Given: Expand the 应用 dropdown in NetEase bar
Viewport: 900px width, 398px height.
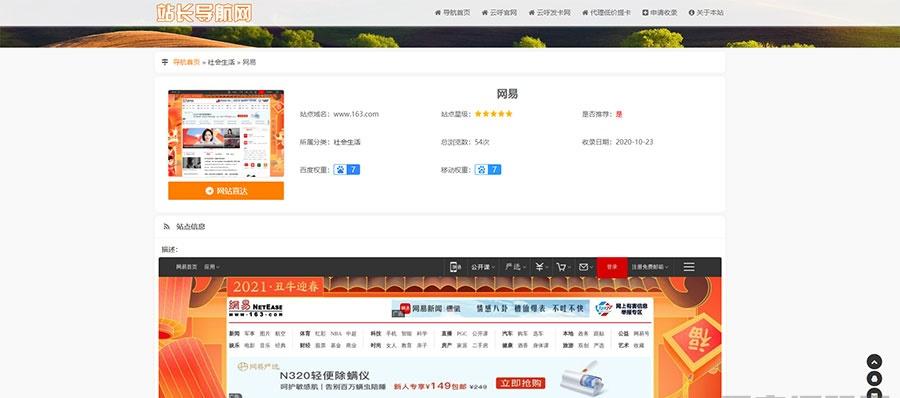Looking at the screenshot, I should (x=211, y=267).
